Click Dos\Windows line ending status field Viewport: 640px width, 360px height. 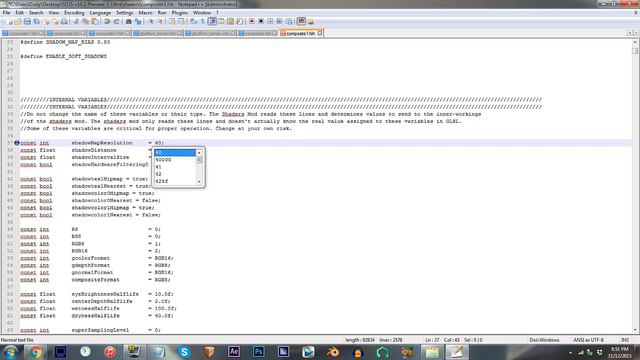pyautogui.click(x=544, y=340)
